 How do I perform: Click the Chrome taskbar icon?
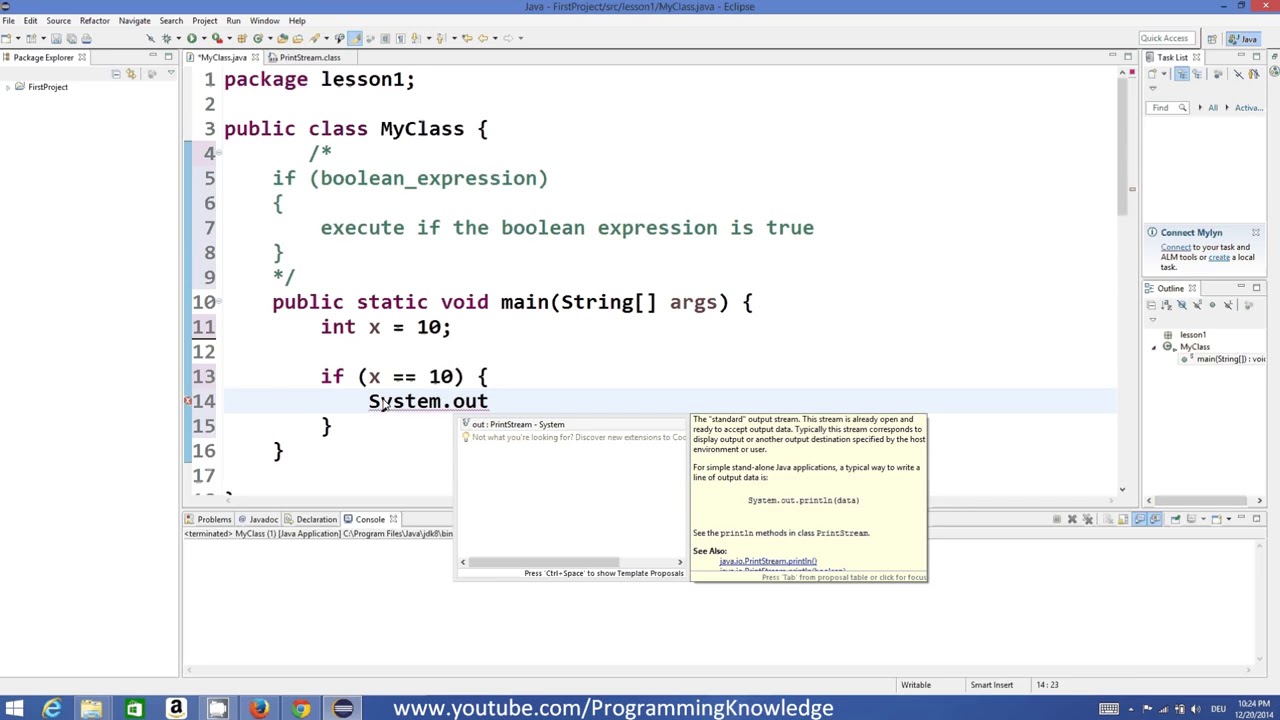(301, 708)
